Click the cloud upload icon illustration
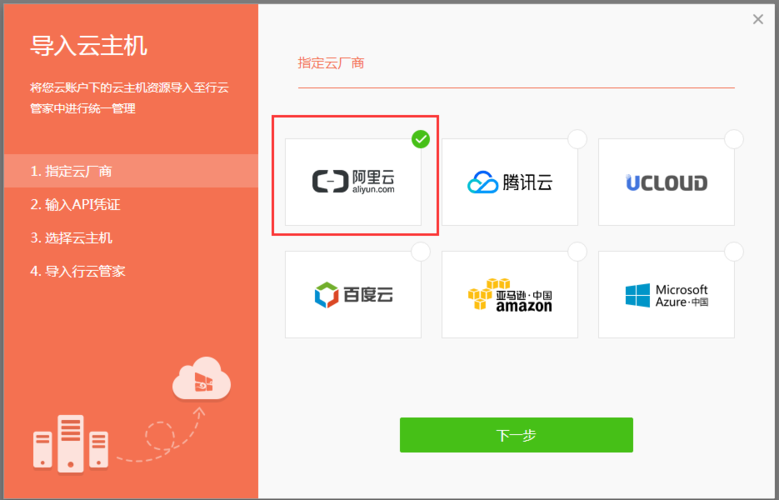The height and width of the screenshot is (500, 779). click(x=201, y=379)
